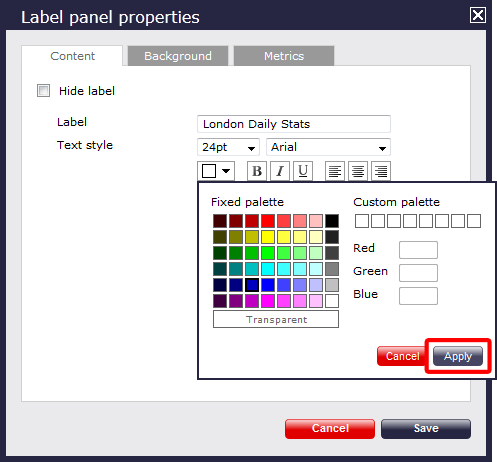Tick the Hide label checkbox
This screenshot has height=462, width=497.
tap(43, 91)
